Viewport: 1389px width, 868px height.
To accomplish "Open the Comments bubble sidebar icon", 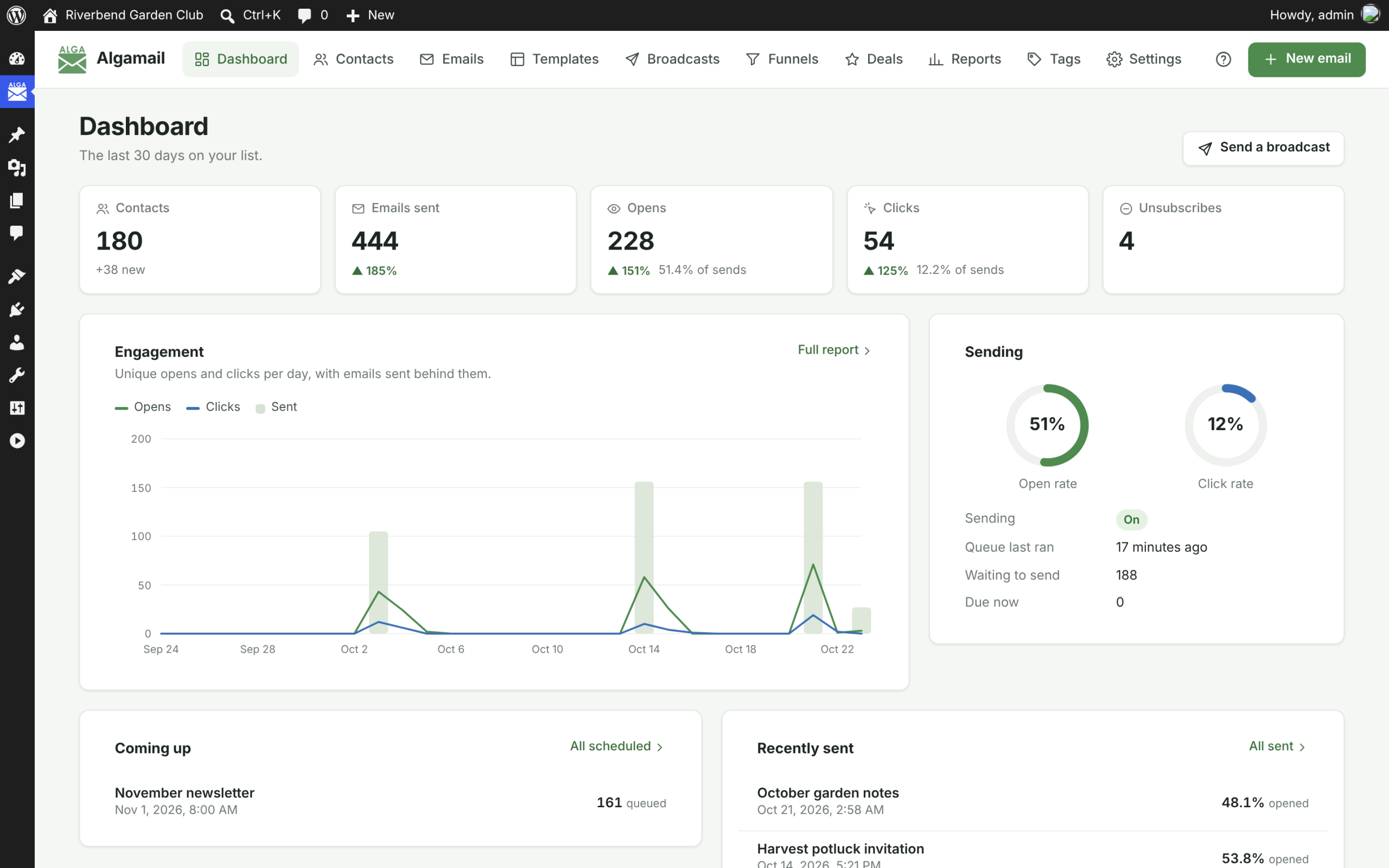I will pos(17,233).
